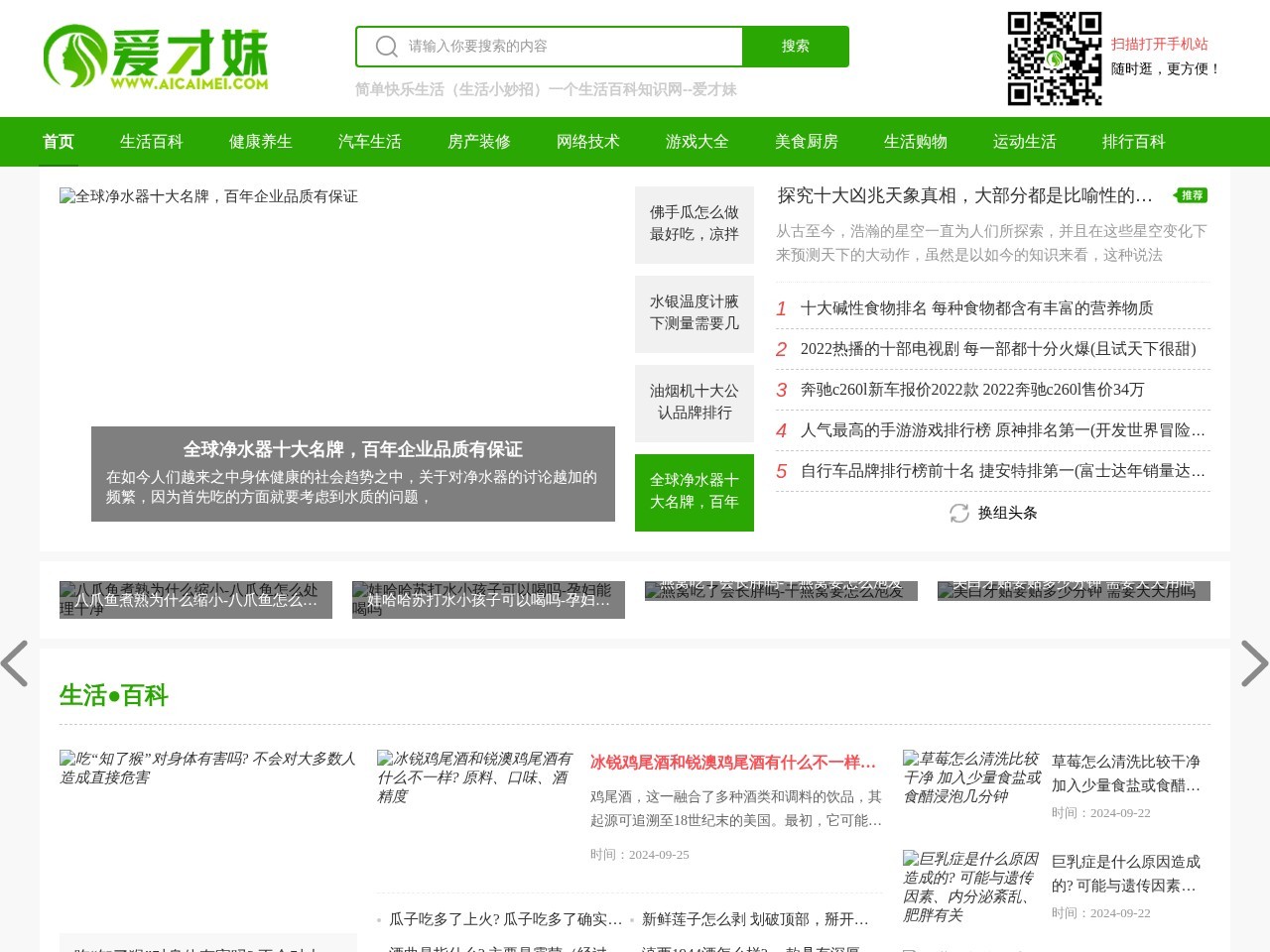Click the QR code image

pyautogui.click(x=1055, y=59)
